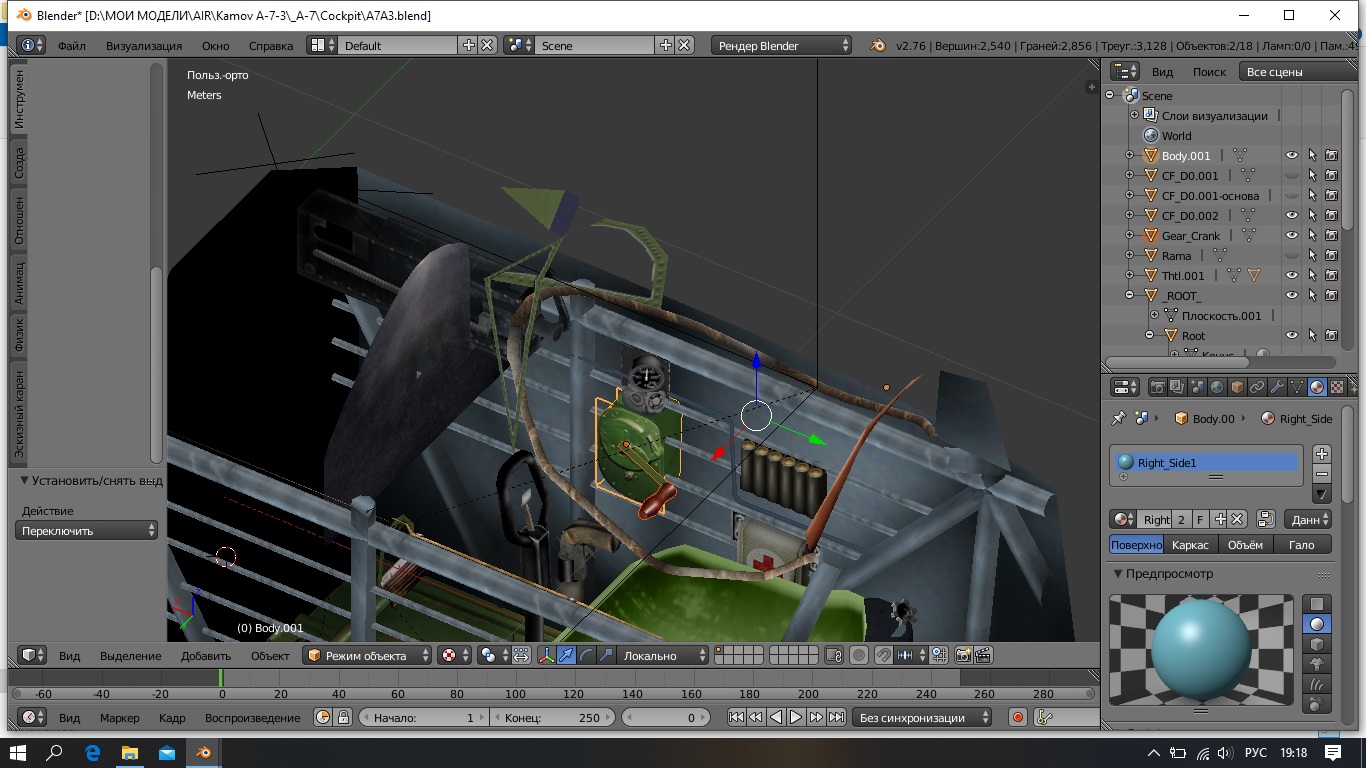
Task: Toggle visibility eye for Gear_Crank
Action: (x=1291, y=236)
